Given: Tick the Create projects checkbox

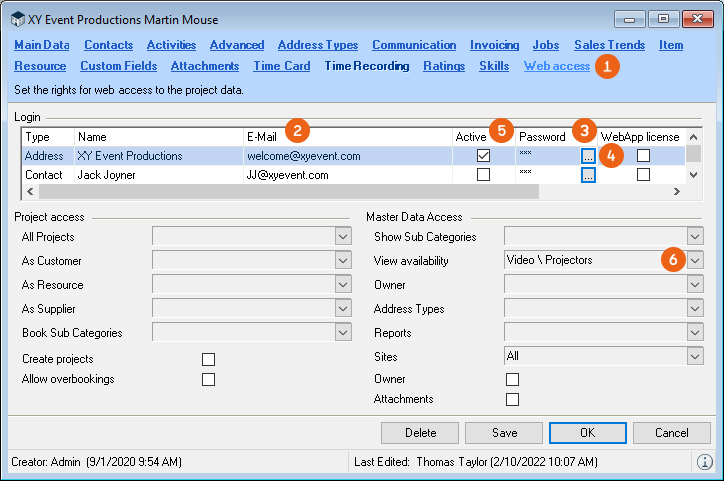Looking at the screenshot, I should 208,359.
